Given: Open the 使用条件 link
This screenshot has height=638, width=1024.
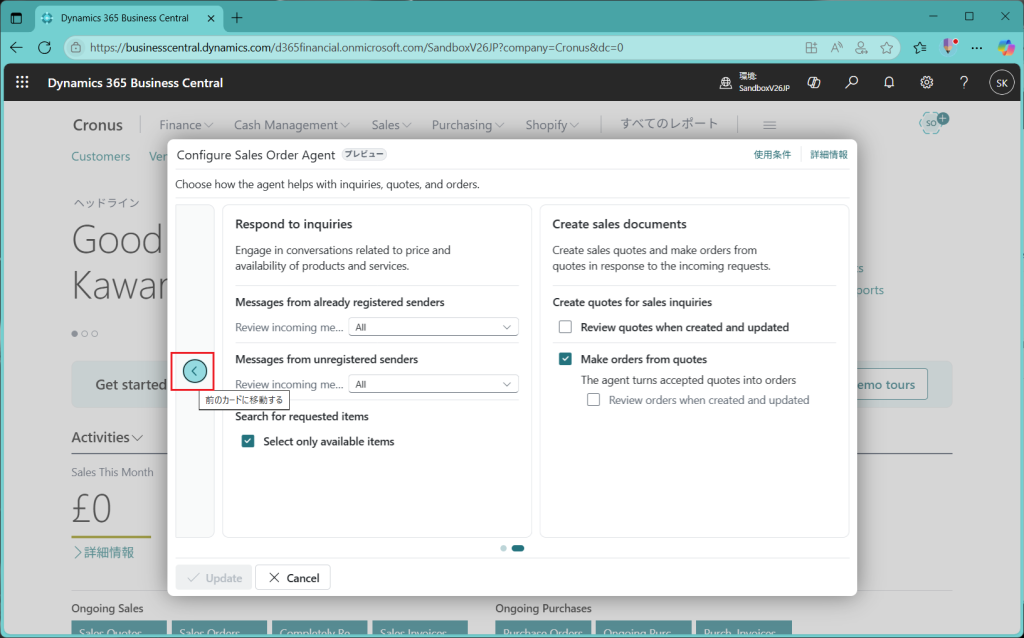Looking at the screenshot, I should 772,155.
